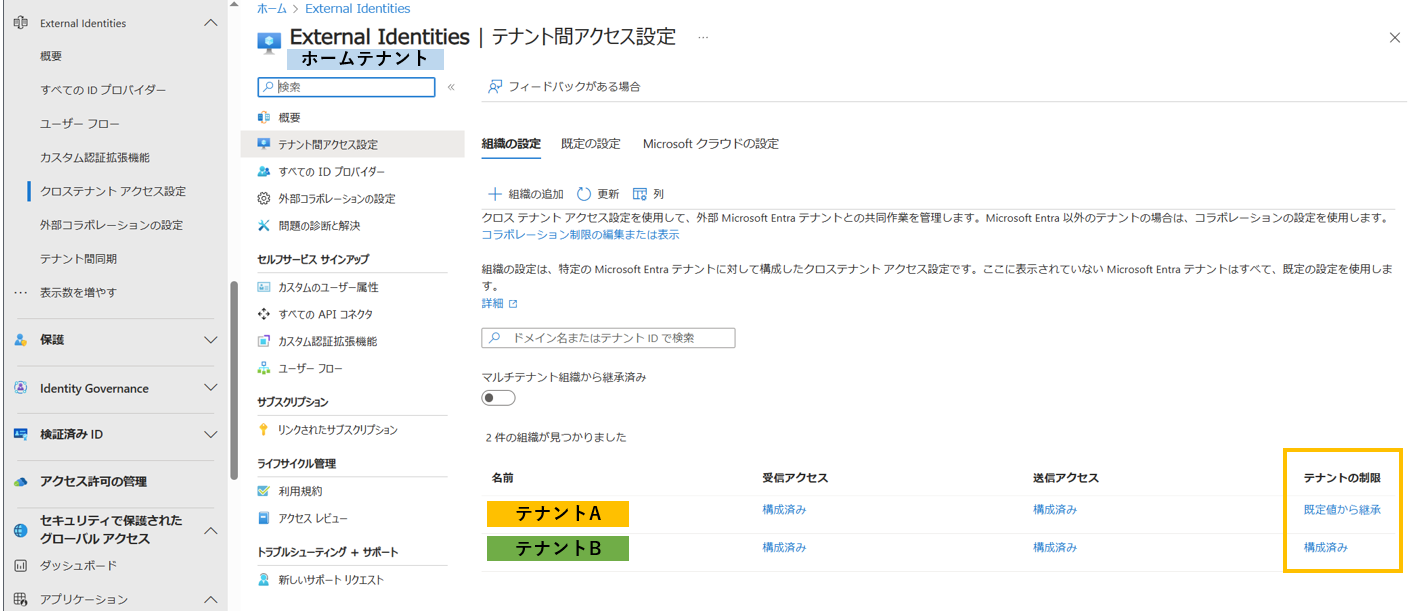The height and width of the screenshot is (615, 1408).
Task: Click the 外部コラボレーションの設定 gear icon
Action: (x=264, y=198)
